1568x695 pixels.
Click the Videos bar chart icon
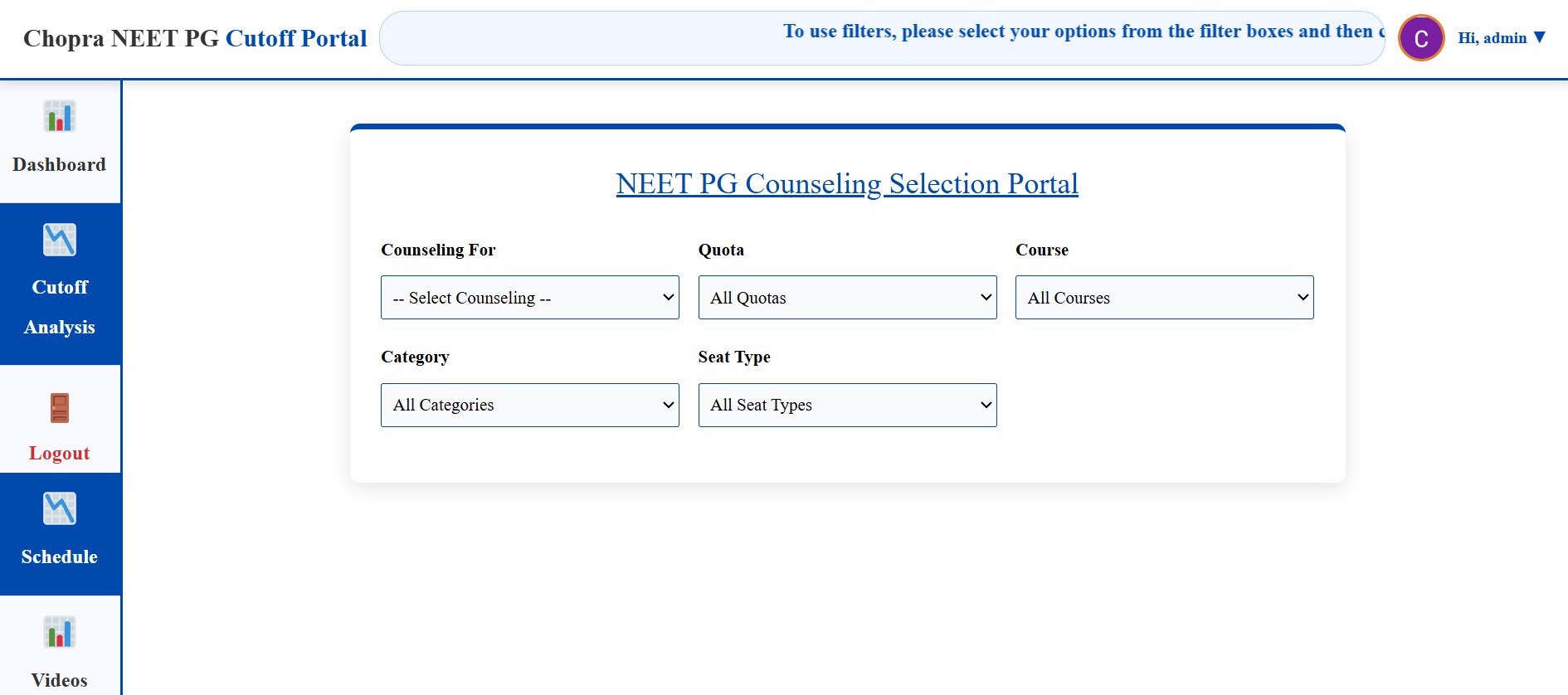tap(60, 633)
